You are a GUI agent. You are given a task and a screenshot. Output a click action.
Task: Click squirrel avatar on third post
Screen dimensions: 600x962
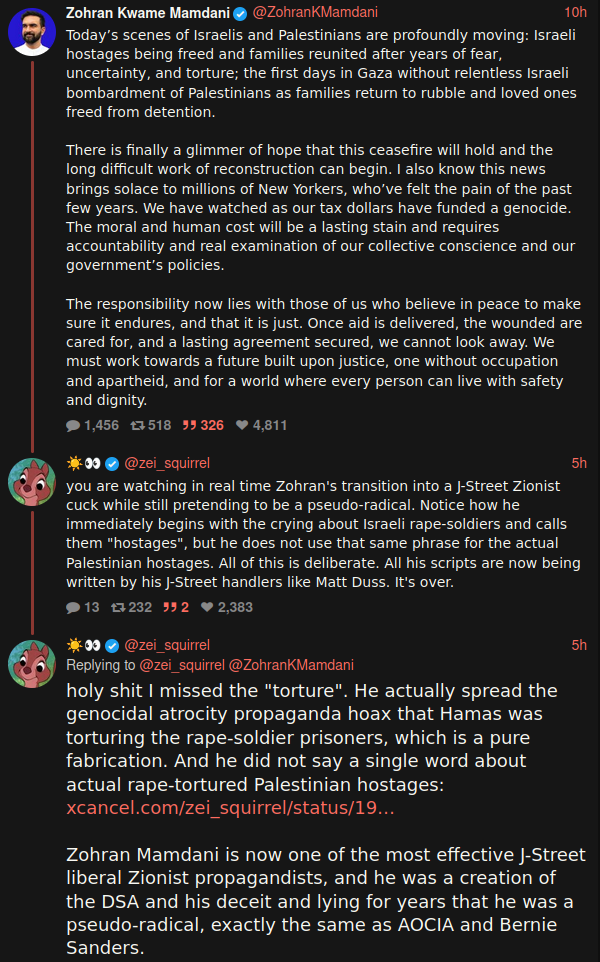click(31, 665)
